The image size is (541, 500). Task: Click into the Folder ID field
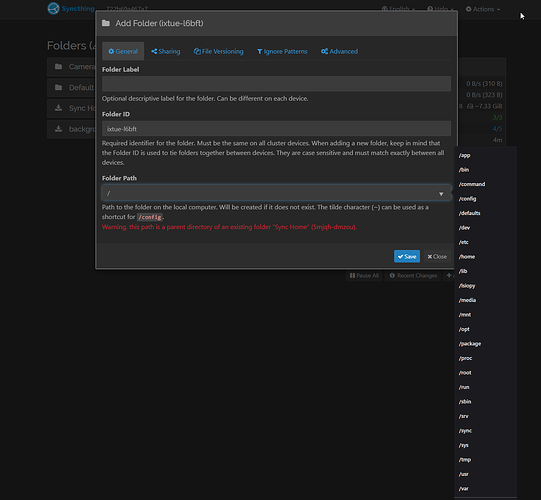276,129
